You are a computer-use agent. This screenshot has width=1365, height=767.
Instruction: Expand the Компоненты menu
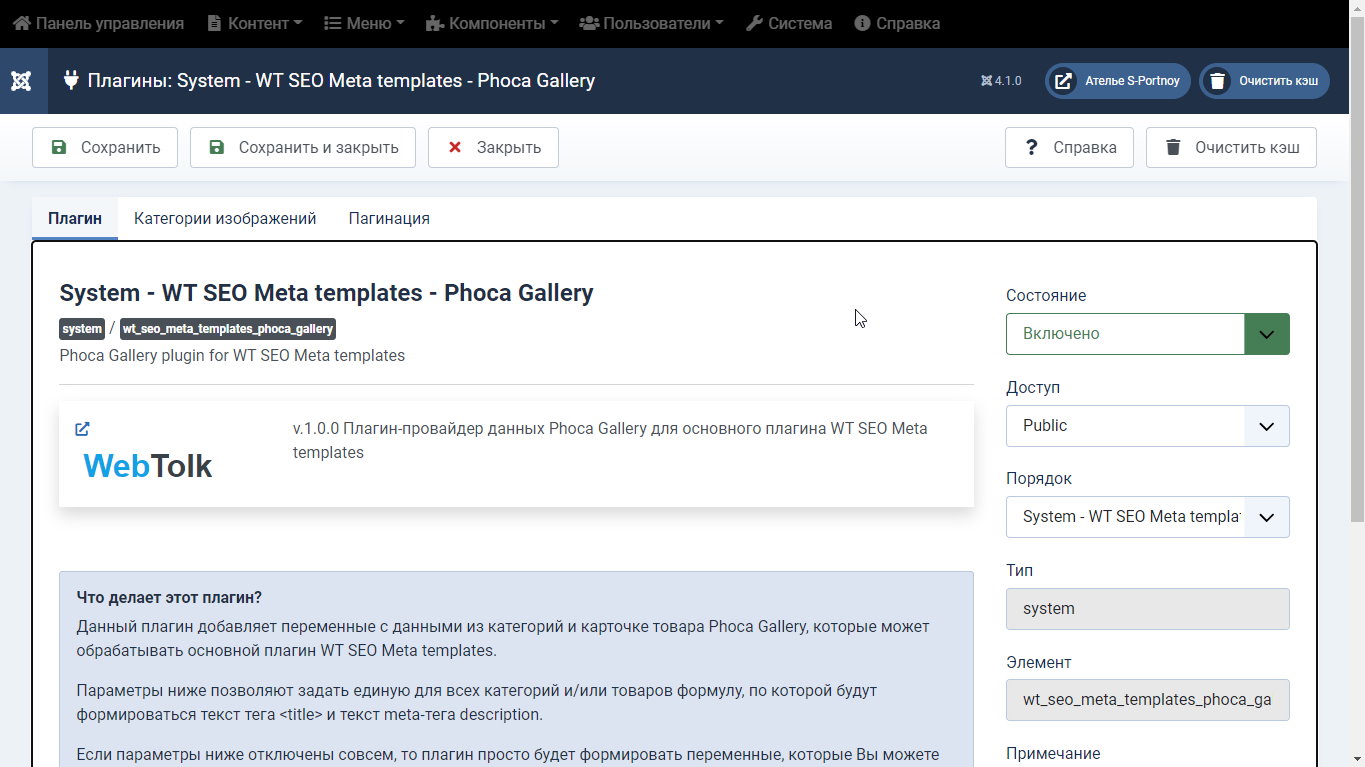pos(491,23)
